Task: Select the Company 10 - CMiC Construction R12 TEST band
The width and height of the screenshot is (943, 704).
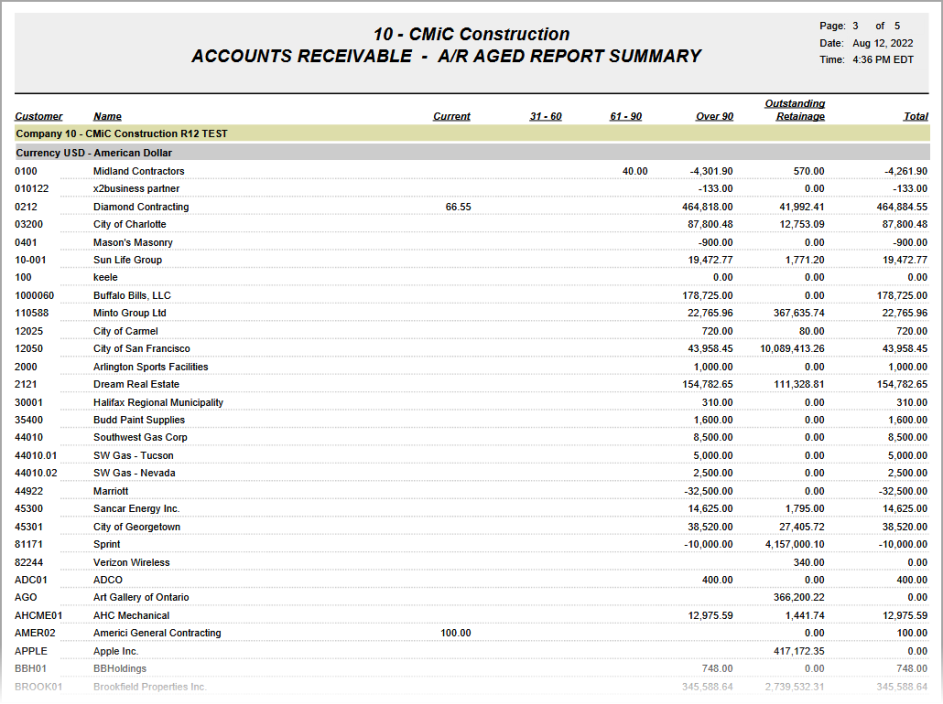Action: [472, 133]
